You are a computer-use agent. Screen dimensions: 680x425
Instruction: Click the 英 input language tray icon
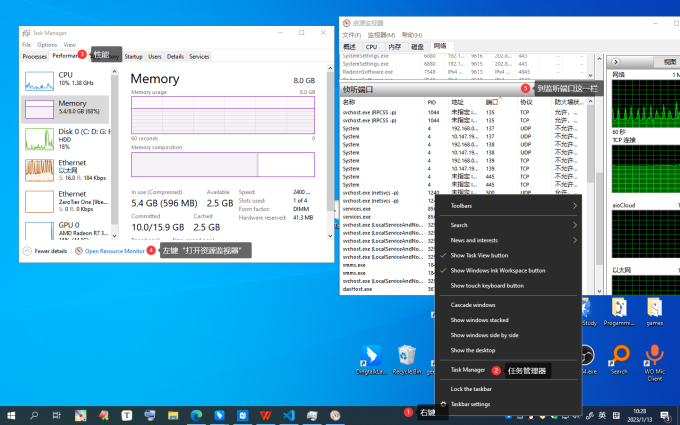tap(602, 415)
